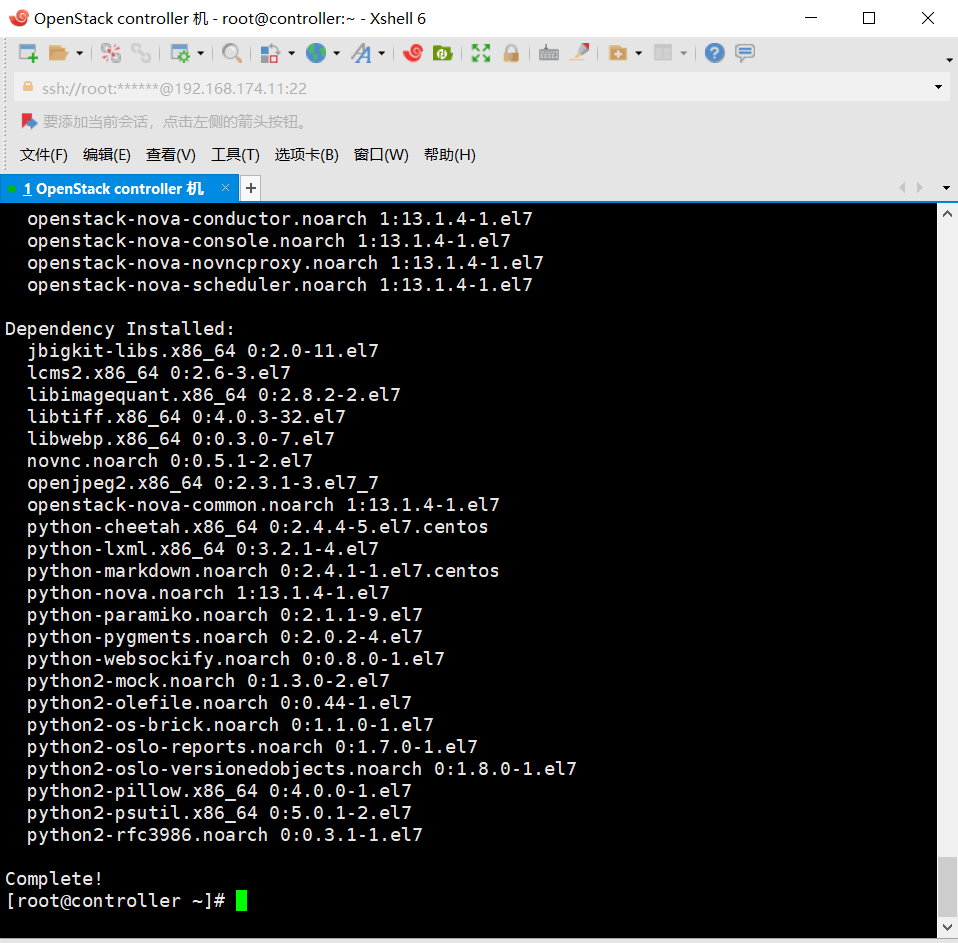Click the add current session bookmark icon

tap(29, 122)
